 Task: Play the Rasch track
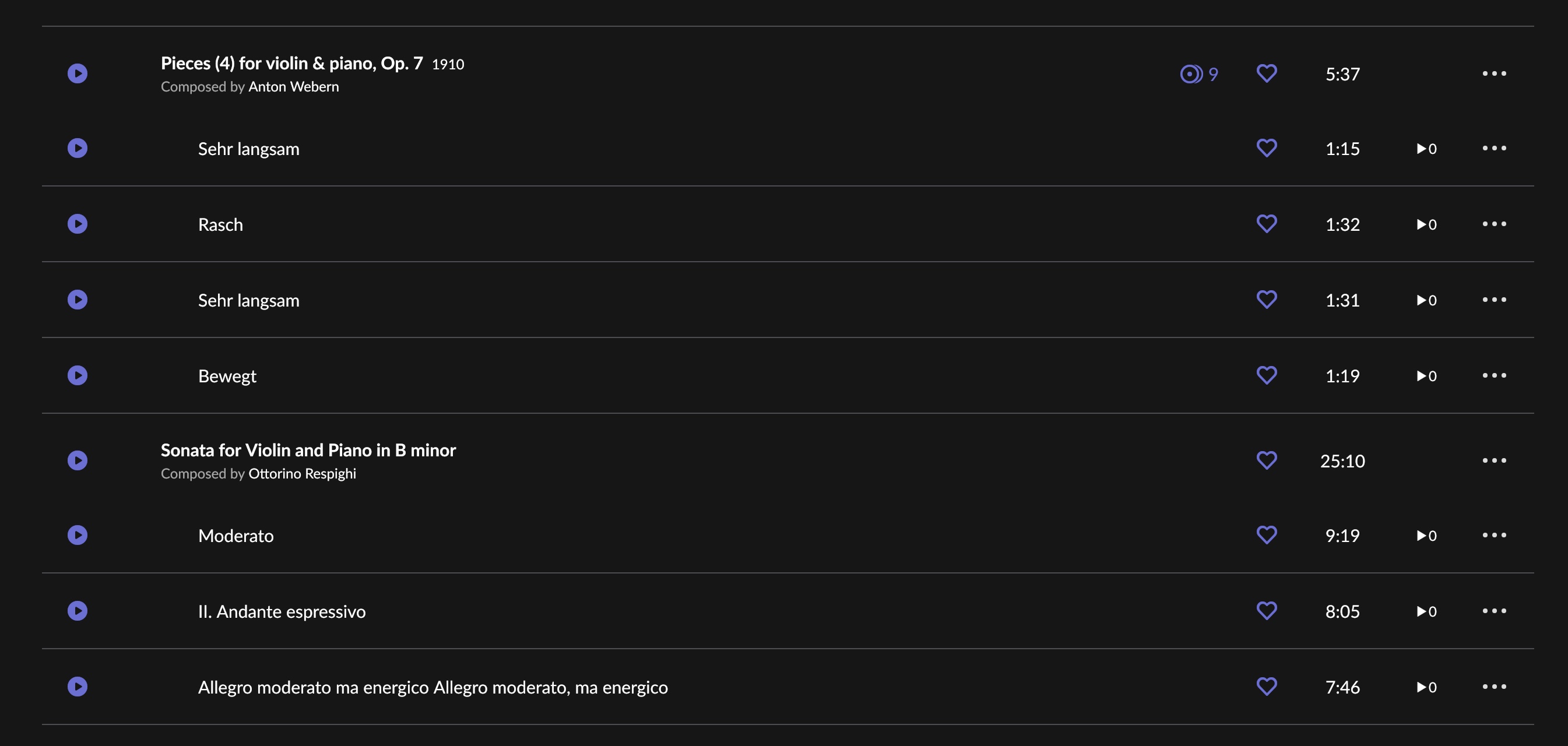pos(78,224)
